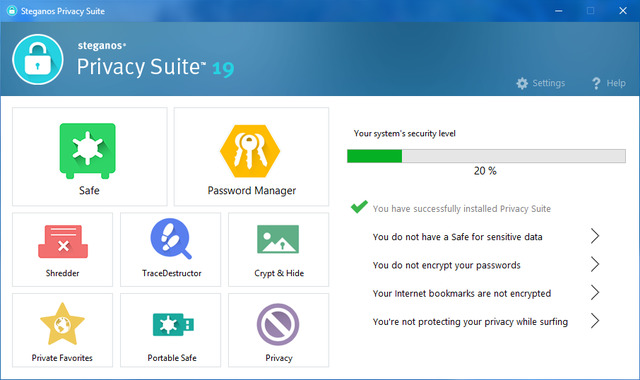Click the small lock icon in title bar
Viewport: 640px width, 380px height.
tap(12, 11)
